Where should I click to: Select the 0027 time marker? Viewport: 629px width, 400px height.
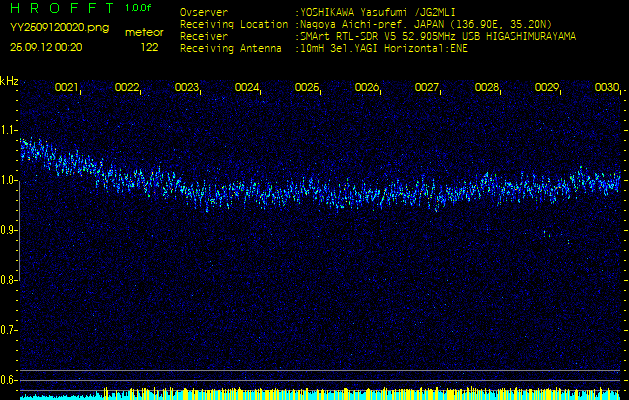pyautogui.click(x=427, y=88)
